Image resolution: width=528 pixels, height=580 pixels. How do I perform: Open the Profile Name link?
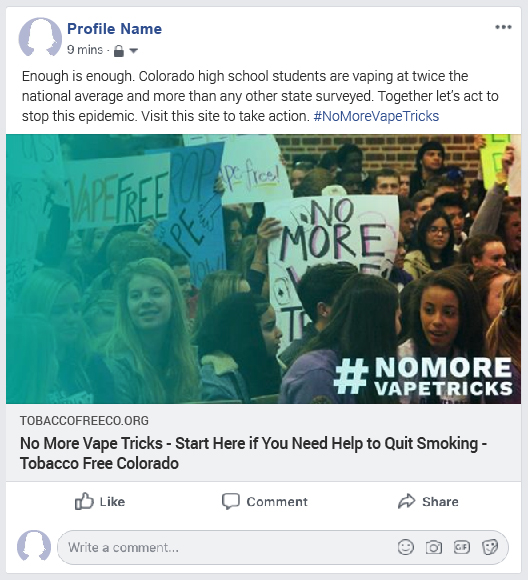point(114,29)
